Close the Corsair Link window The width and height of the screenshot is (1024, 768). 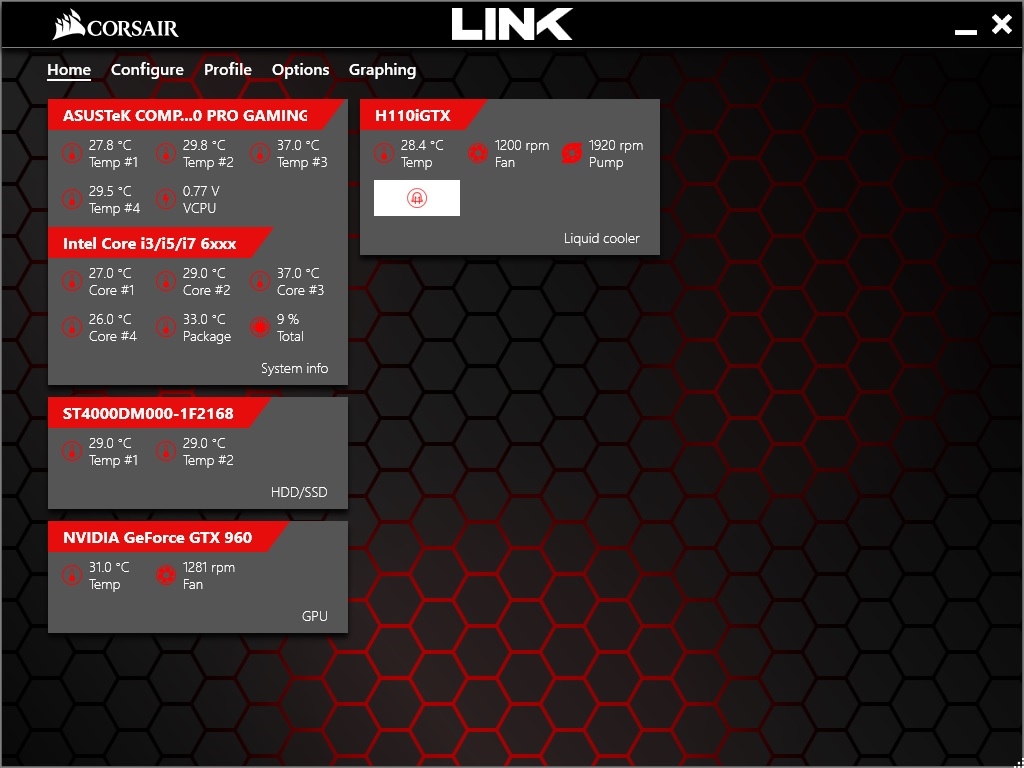(x=1001, y=25)
